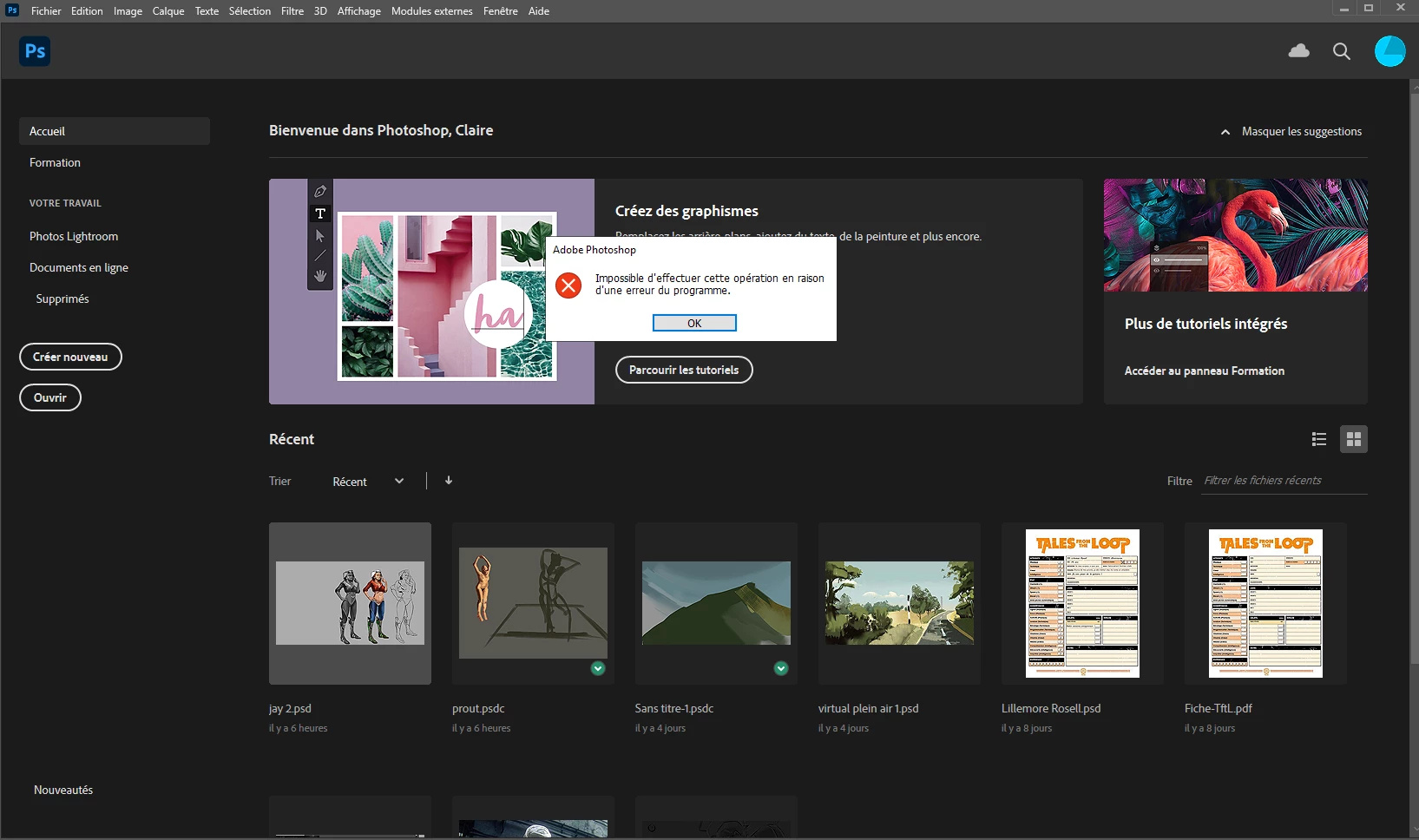Open the Lillemore Rosell.psd thumbnail
Image resolution: width=1419 pixels, height=840 pixels.
point(1082,603)
